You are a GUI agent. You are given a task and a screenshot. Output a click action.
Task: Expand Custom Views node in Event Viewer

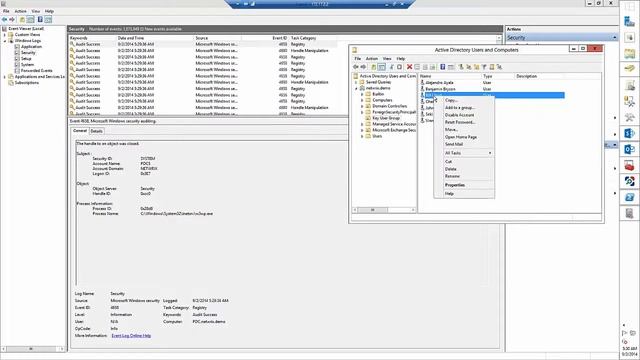click(x=5, y=35)
